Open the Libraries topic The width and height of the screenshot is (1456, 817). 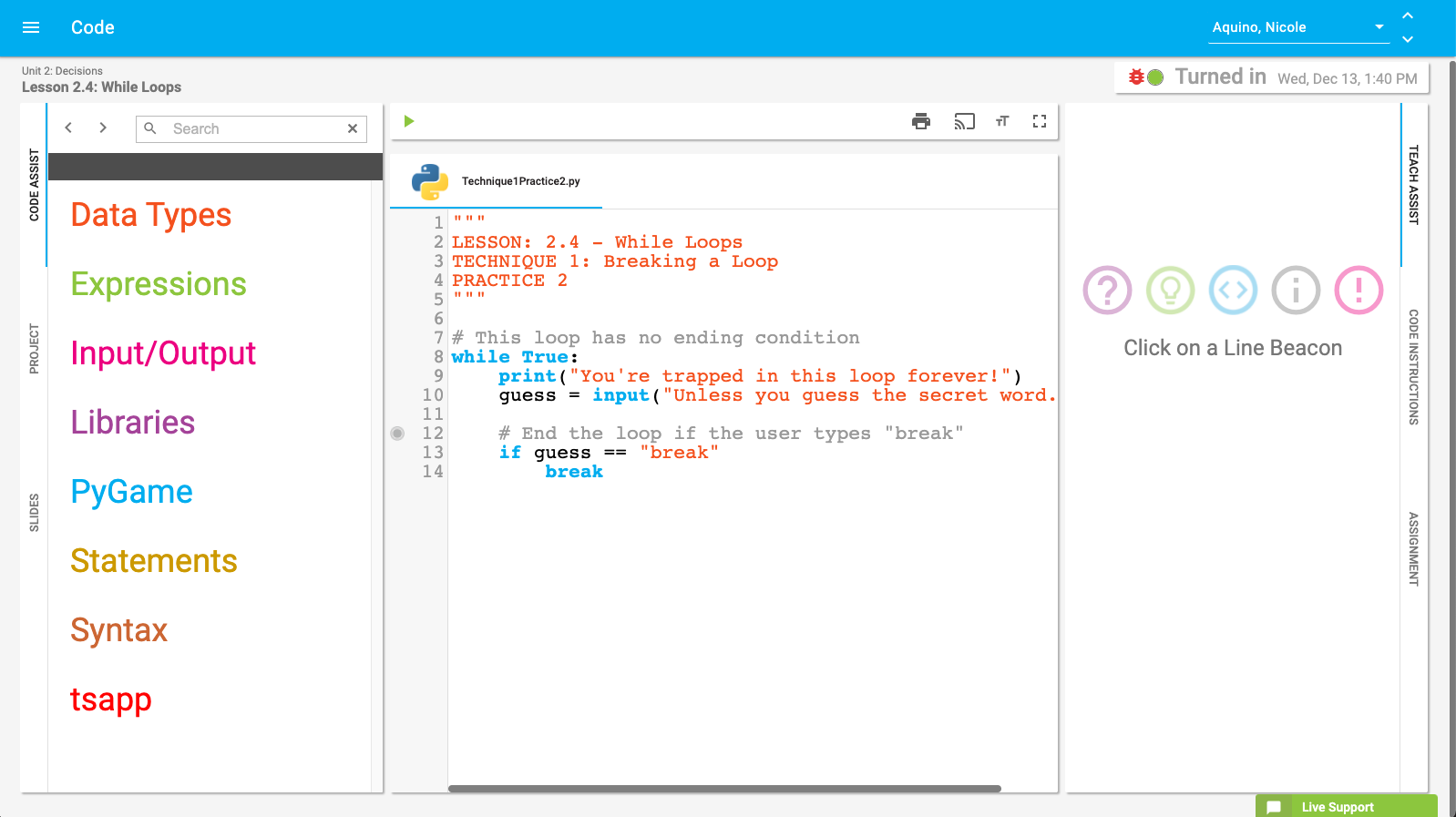click(x=133, y=423)
